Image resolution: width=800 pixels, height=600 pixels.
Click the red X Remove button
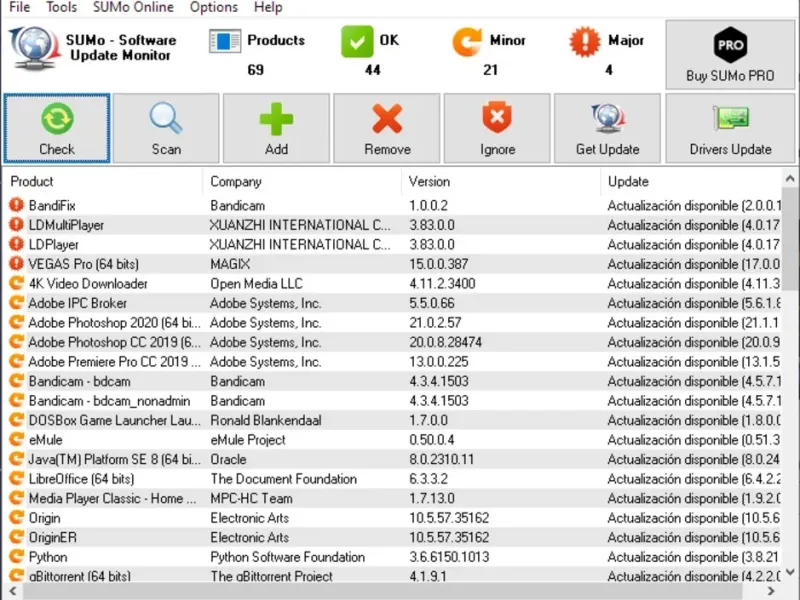click(x=387, y=128)
